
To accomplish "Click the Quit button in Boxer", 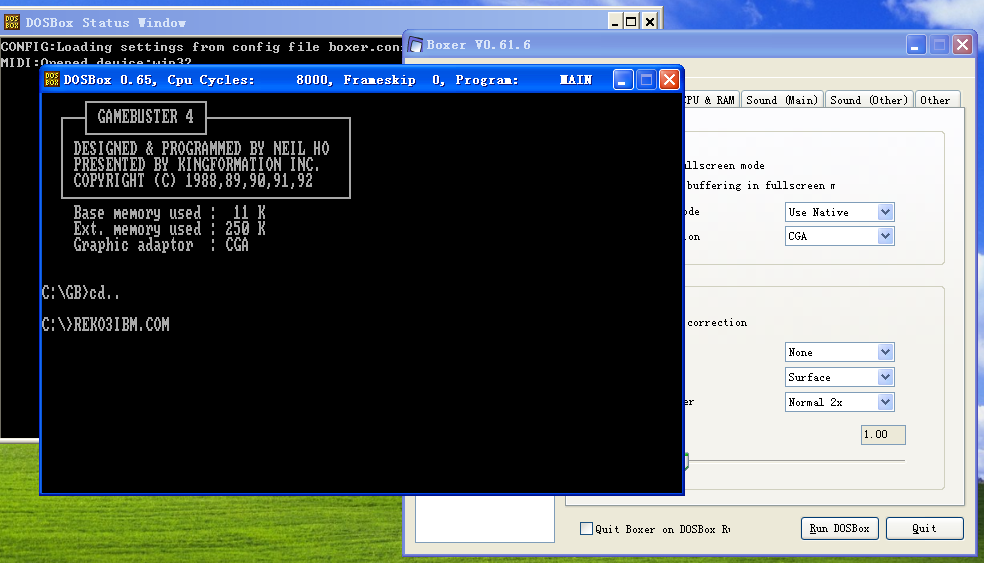I will (924, 528).
